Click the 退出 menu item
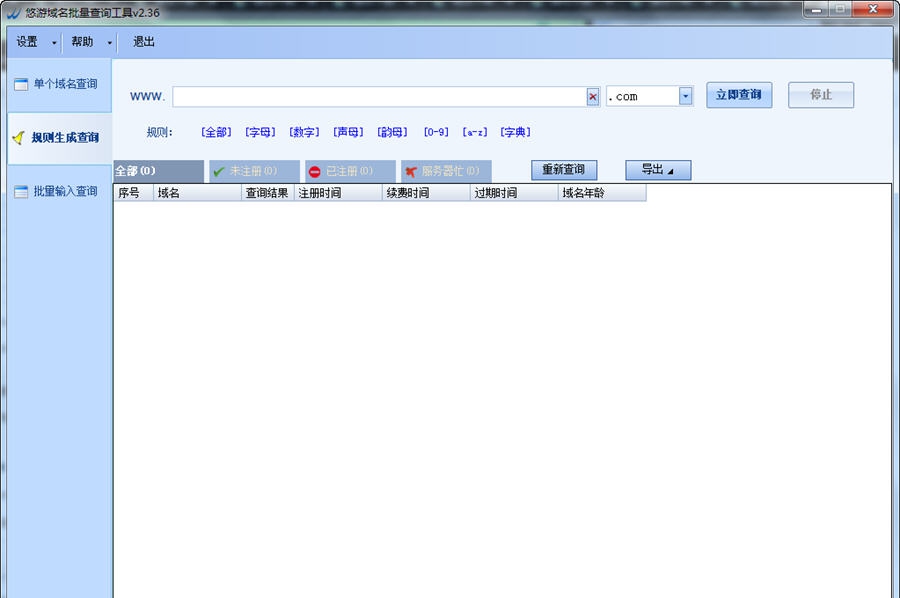 [x=143, y=42]
